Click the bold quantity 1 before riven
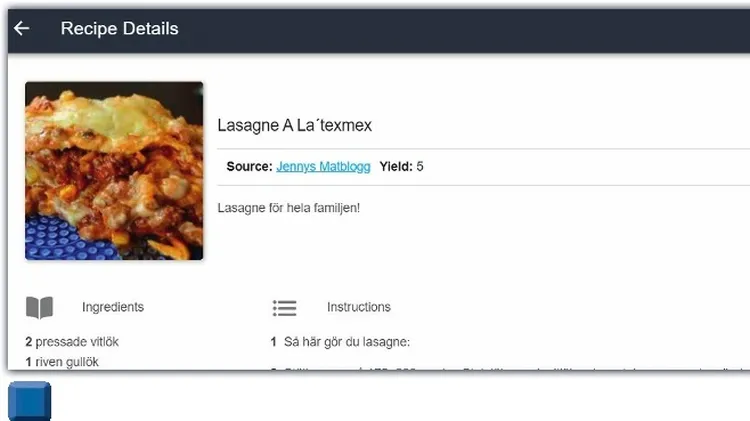Screen dimensions: 750x421 29,362
